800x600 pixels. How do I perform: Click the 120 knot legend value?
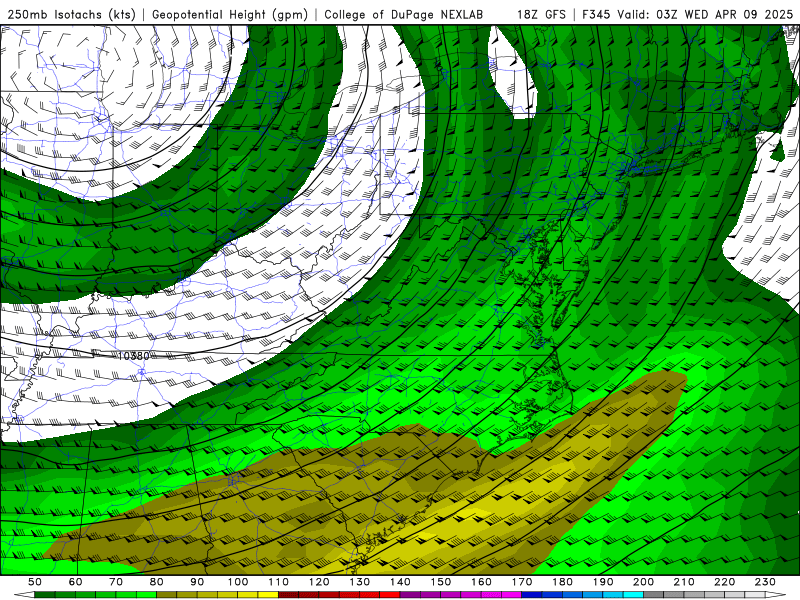pyautogui.click(x=319, y=582)
